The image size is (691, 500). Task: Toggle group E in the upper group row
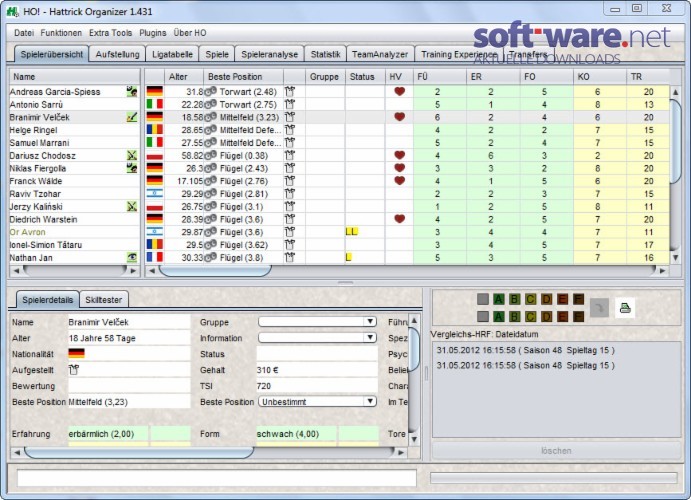pos(562,300)
